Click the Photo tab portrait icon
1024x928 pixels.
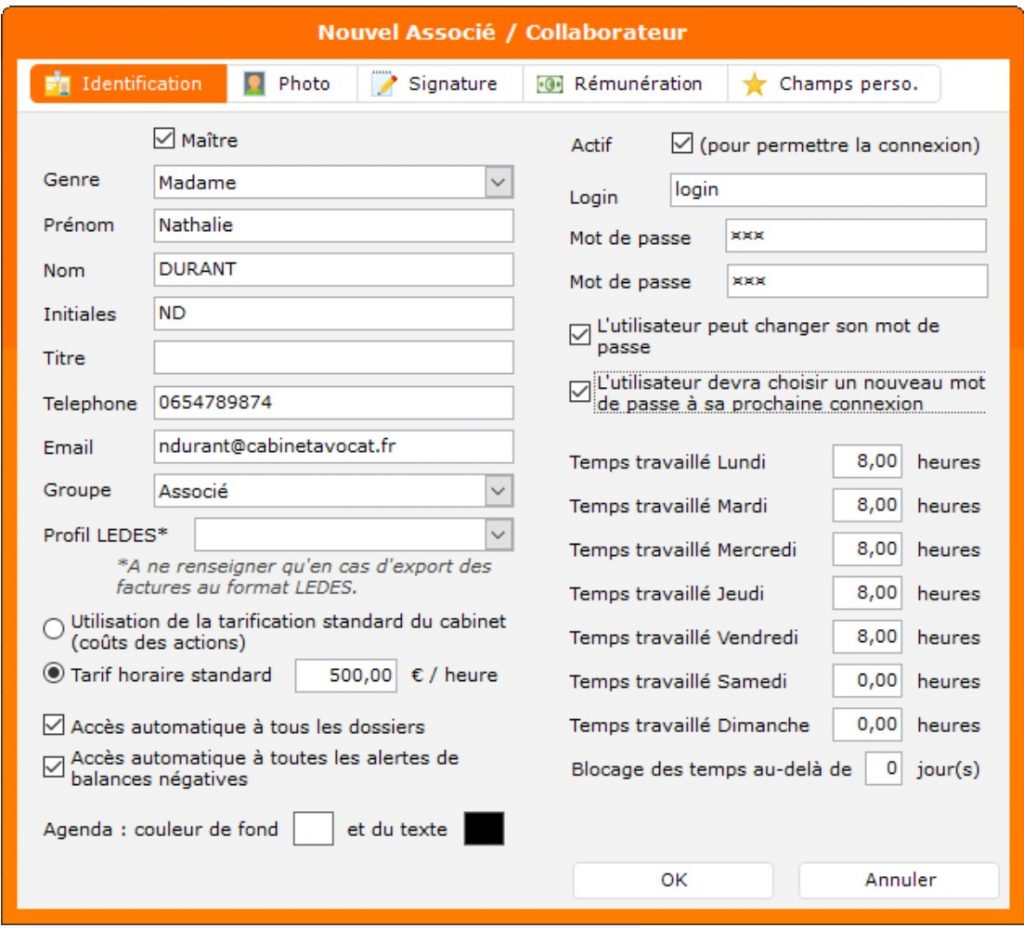254,84
